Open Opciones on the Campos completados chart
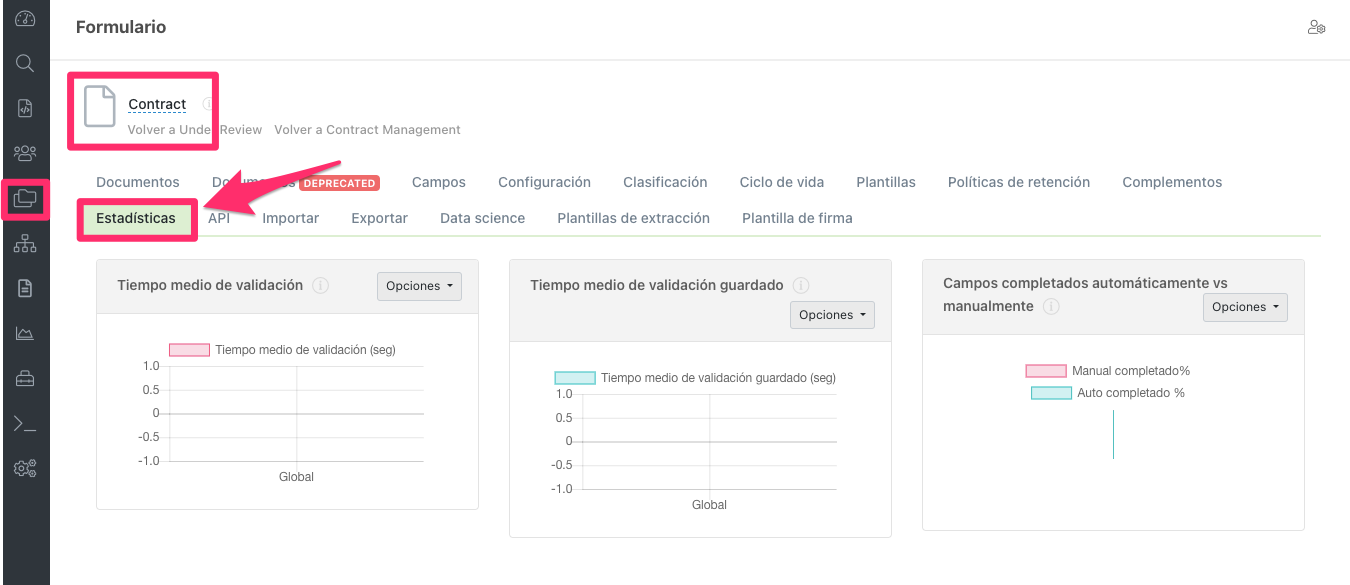Image resolution: width=1350 pixels, height=585 pixels. (x=1245, y=307)
